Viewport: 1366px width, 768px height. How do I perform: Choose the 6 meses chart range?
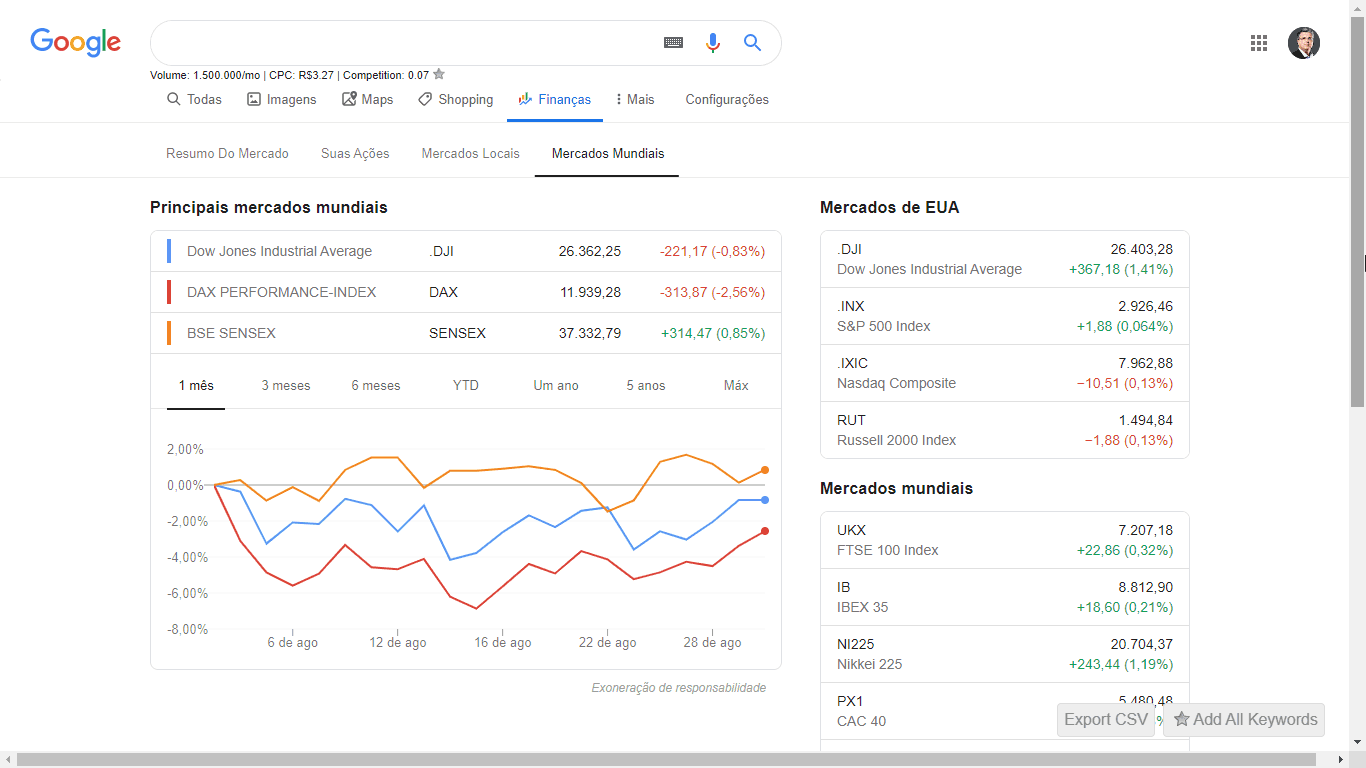(x=376, y=385)
